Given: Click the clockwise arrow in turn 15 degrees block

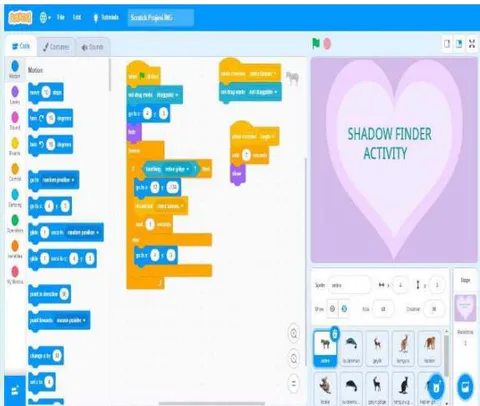Looking at the screenshot, I should pyautogui.click(x=41, y=118).
